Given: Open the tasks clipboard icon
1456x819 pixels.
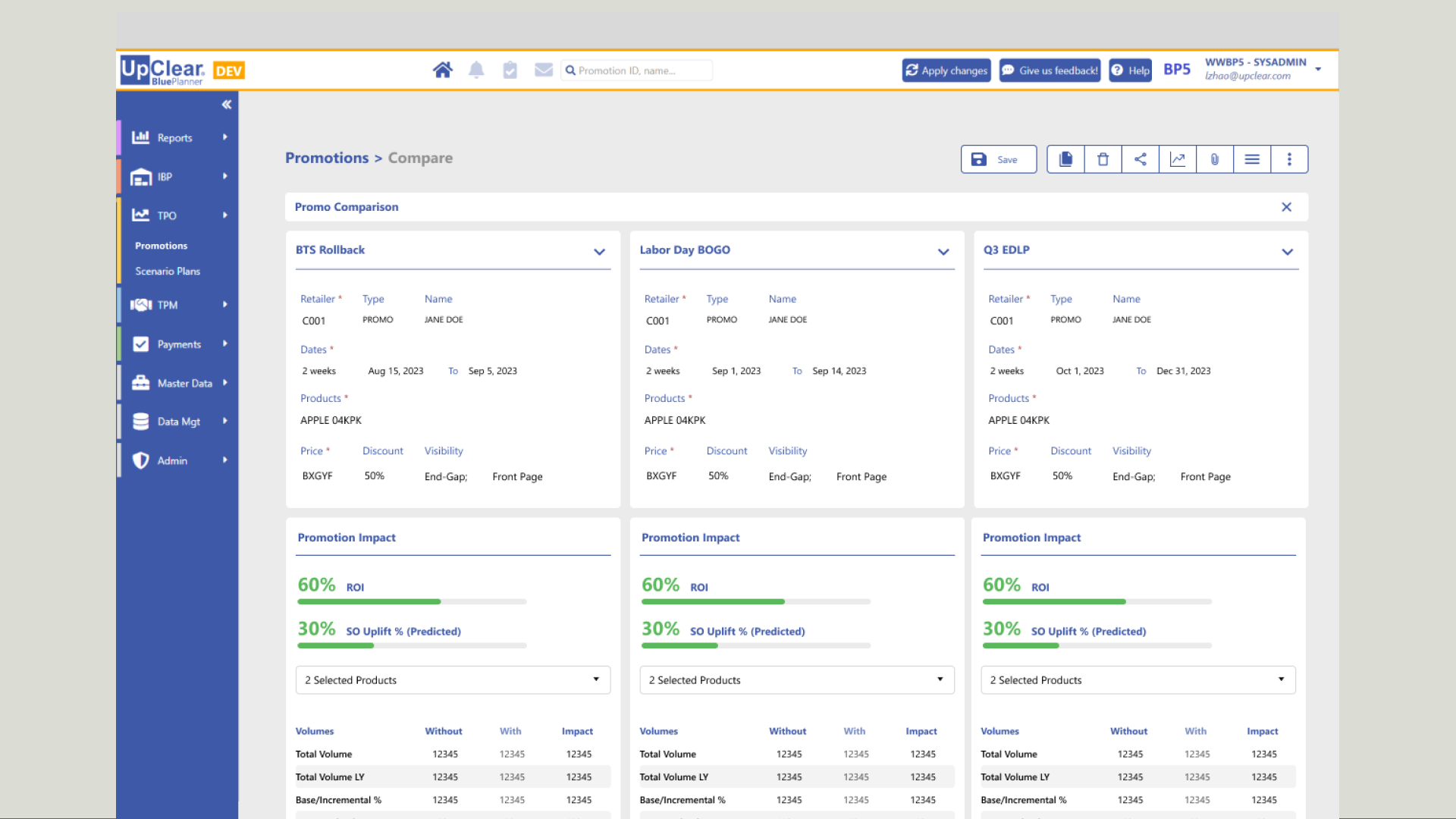Looking at the screenshot, I should [510, 71].
